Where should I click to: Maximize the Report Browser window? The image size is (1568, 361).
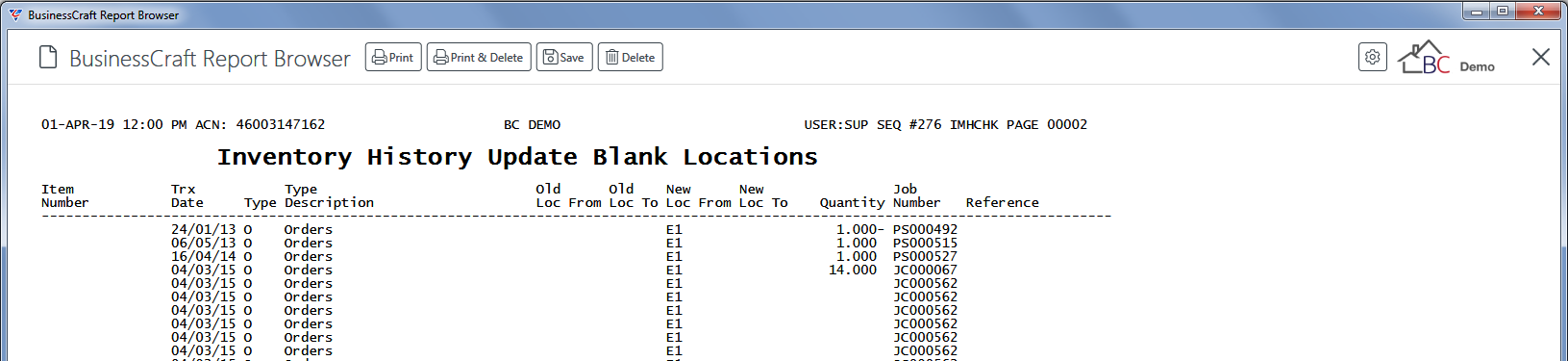1503,12
